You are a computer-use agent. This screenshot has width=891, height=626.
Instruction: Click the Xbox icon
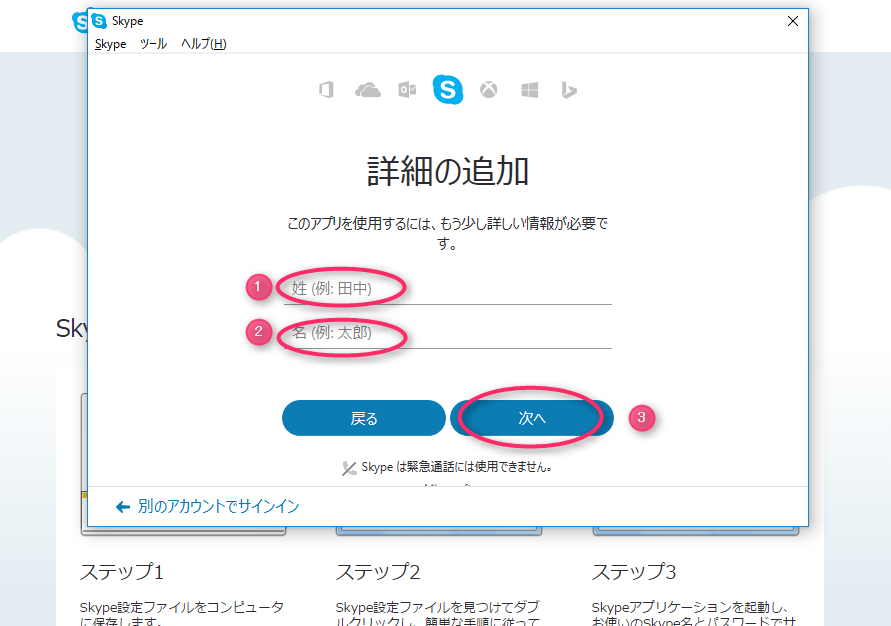click(x=489, y=90)
